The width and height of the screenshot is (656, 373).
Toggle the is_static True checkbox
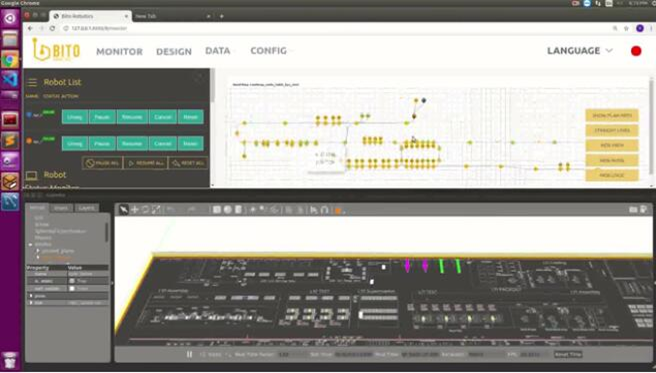coord(72,281)
